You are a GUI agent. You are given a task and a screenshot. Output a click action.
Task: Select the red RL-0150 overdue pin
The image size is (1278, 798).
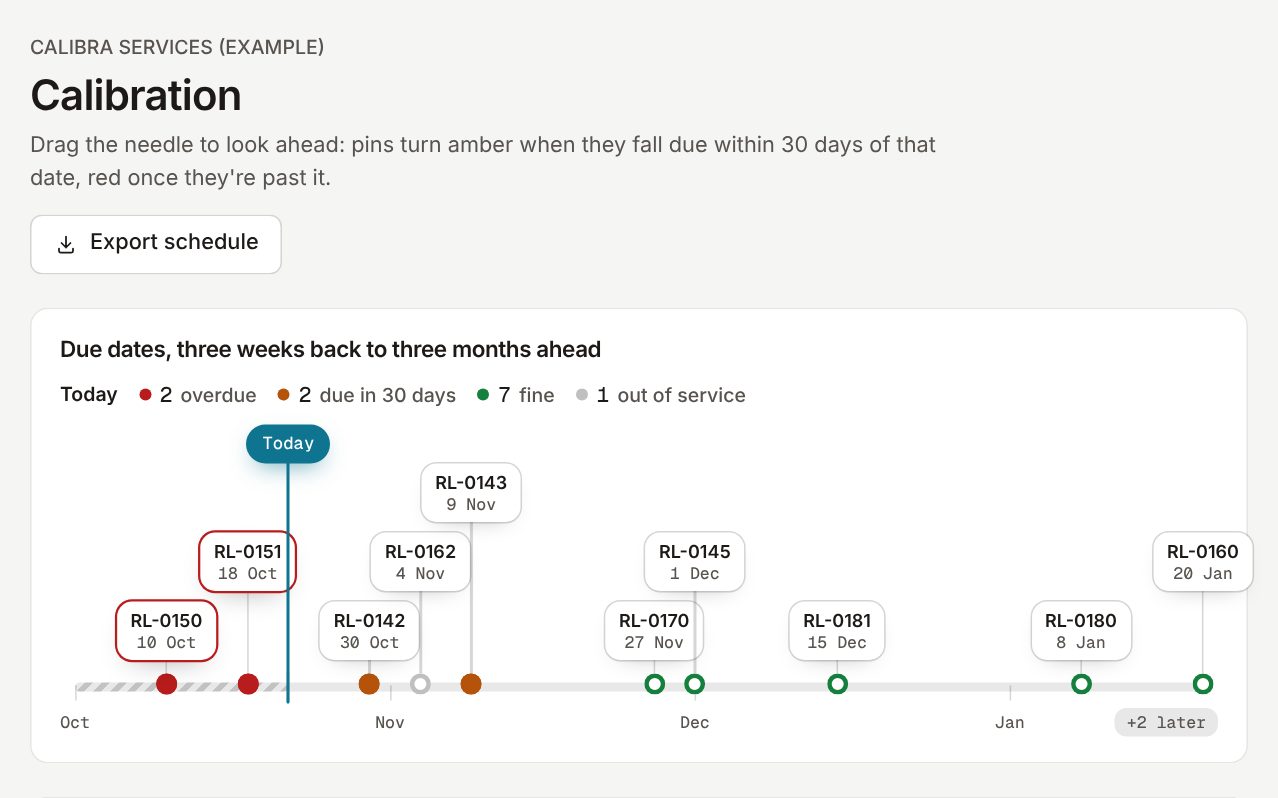point(167,684)
